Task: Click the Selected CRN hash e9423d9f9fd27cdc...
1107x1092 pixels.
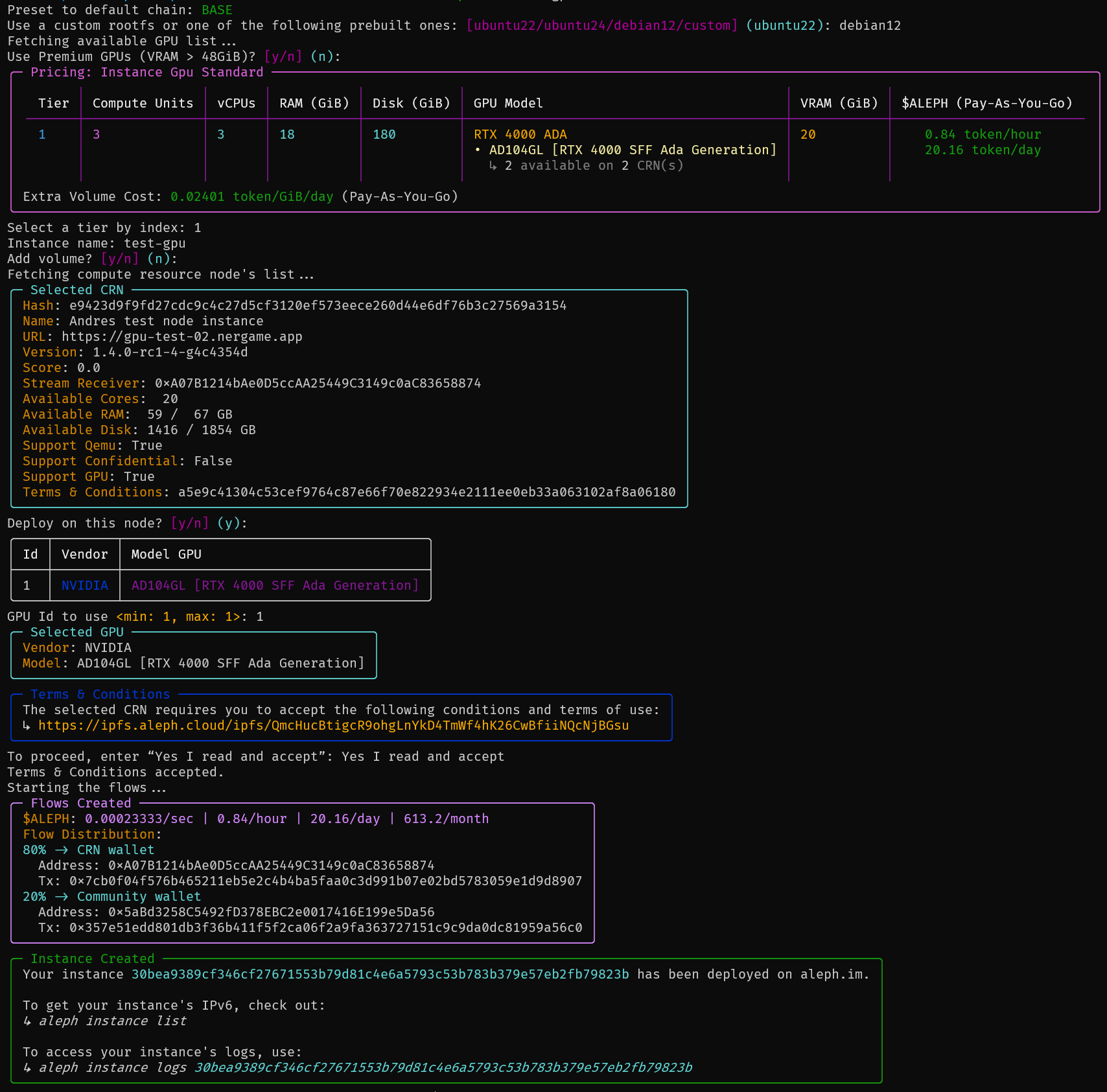Action: point(318,305)
